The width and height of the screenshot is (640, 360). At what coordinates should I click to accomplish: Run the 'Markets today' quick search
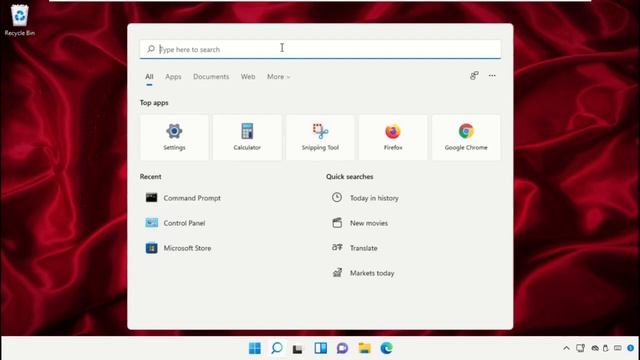point(363,273)
